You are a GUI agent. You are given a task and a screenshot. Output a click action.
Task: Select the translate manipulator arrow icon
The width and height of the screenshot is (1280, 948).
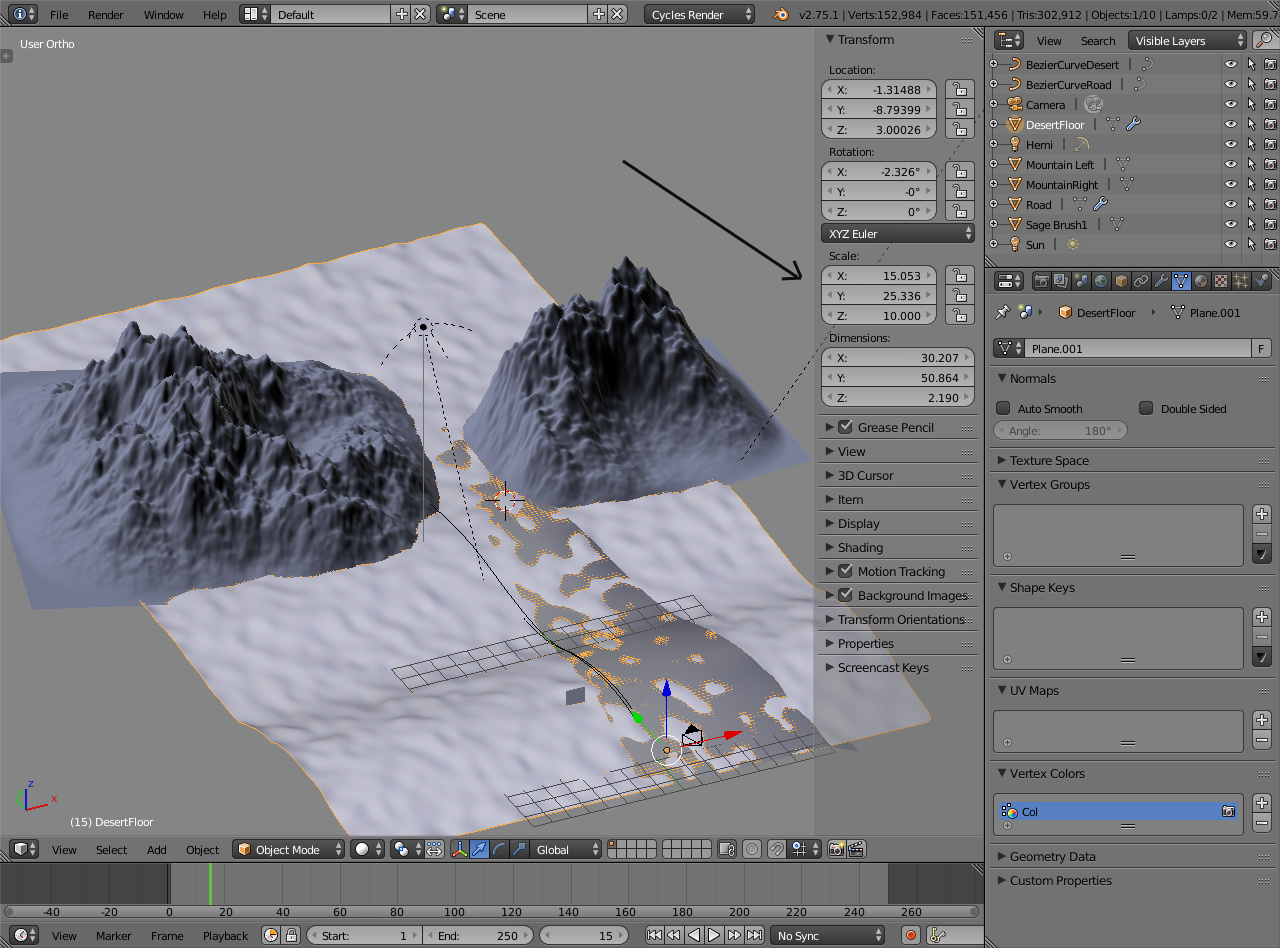479,849
